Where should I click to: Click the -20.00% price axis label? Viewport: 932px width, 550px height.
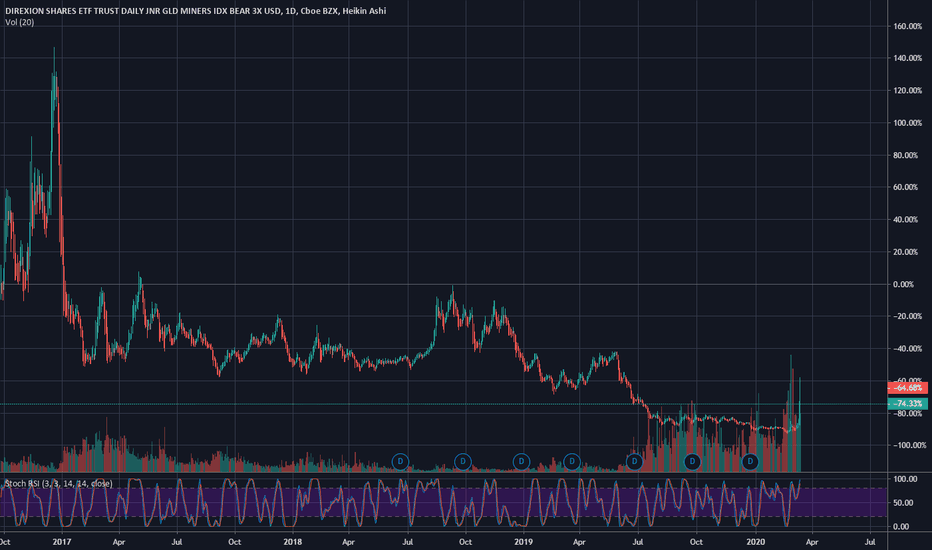click(x=908, y=316)
